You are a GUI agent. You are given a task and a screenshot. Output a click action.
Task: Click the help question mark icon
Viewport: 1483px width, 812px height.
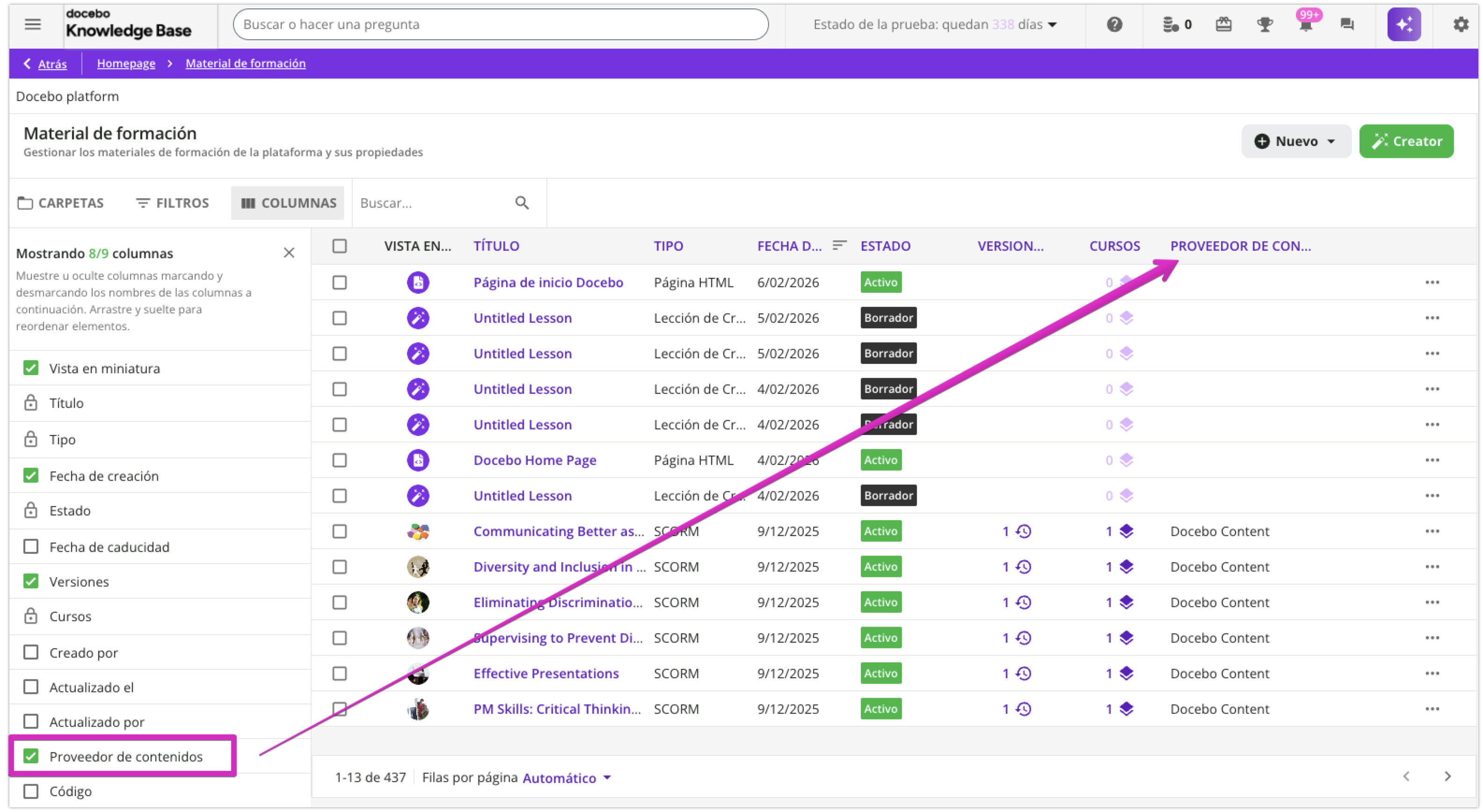click(x=1114, y=24)
